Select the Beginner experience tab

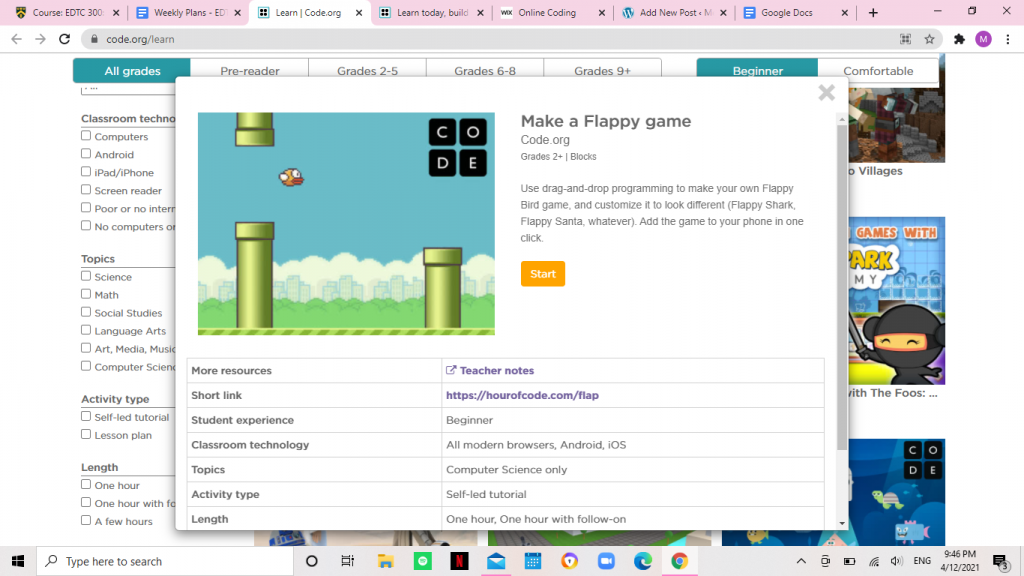(758, 71)
